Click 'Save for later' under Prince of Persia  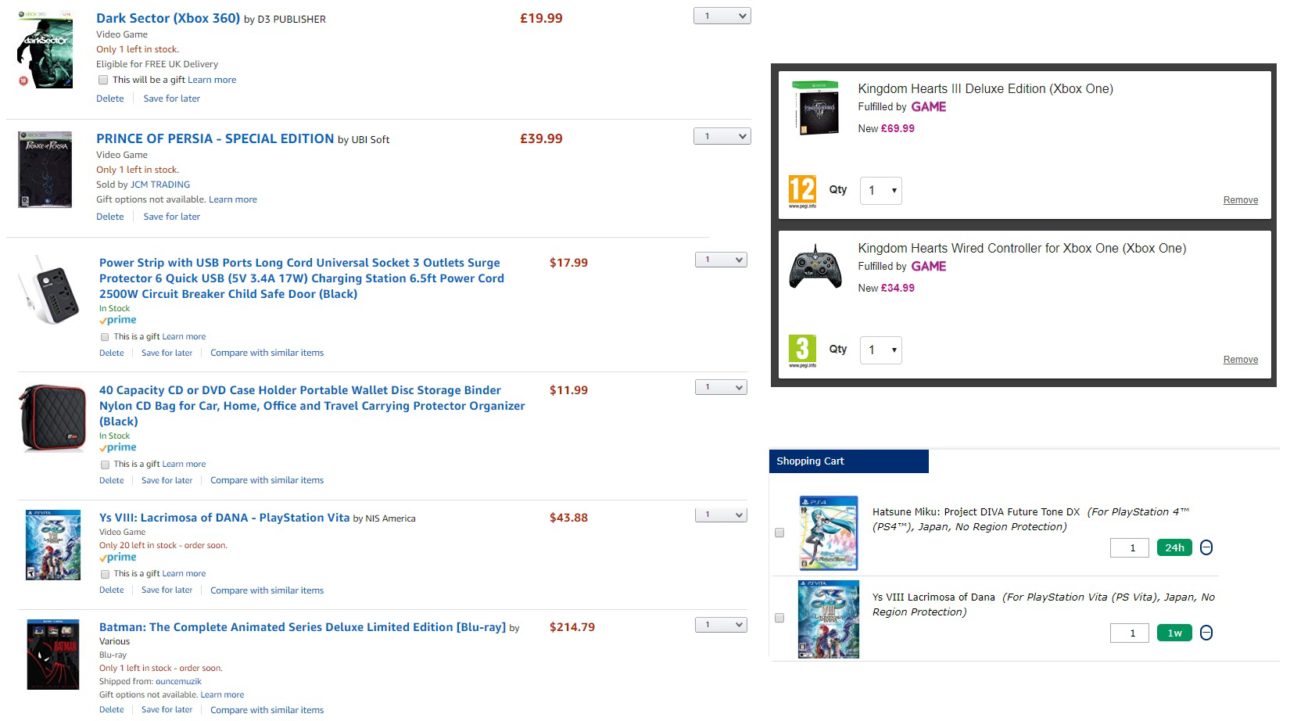[171, 217]
